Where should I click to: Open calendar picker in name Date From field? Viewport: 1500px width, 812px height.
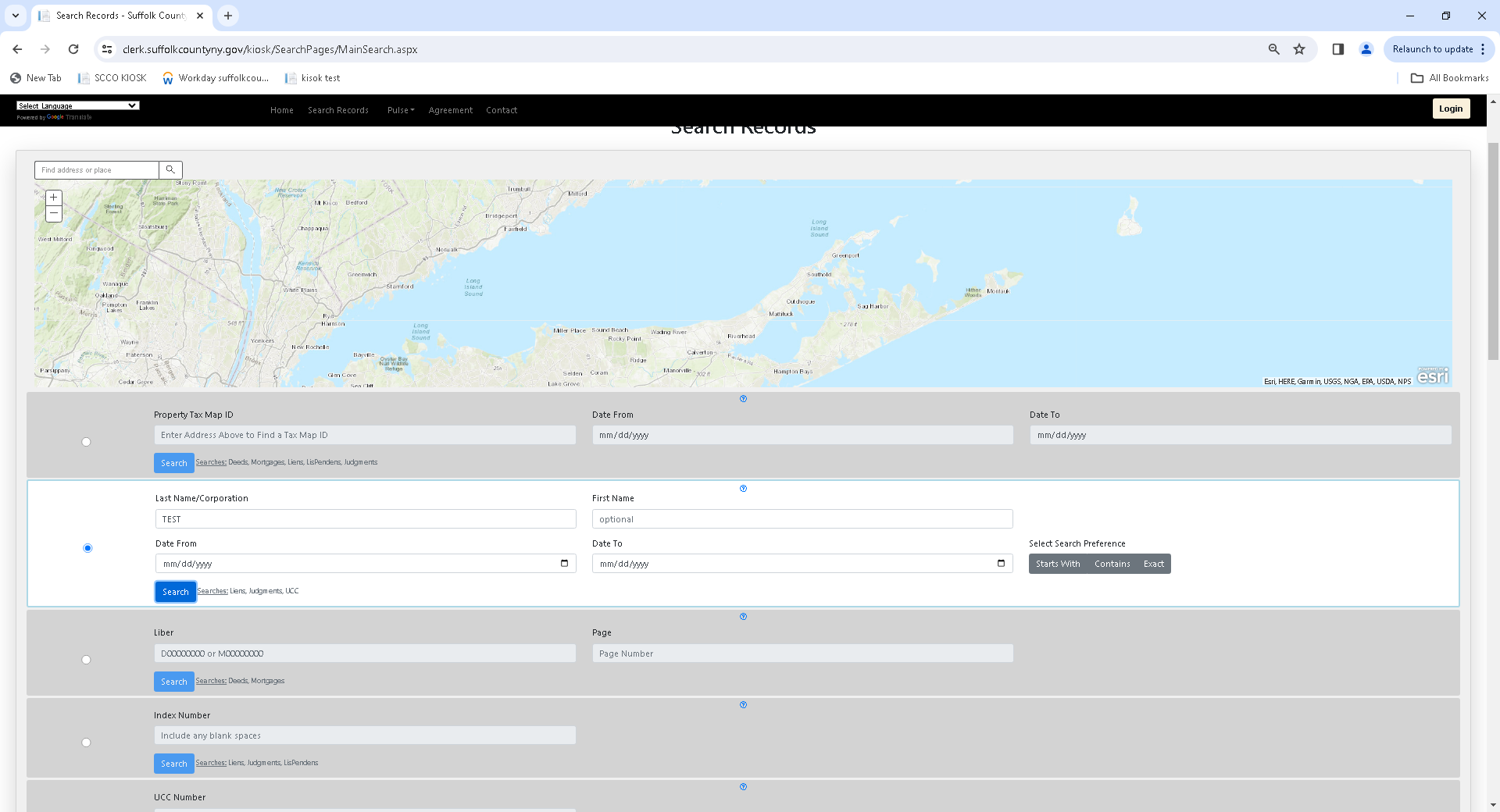point(564,564)
